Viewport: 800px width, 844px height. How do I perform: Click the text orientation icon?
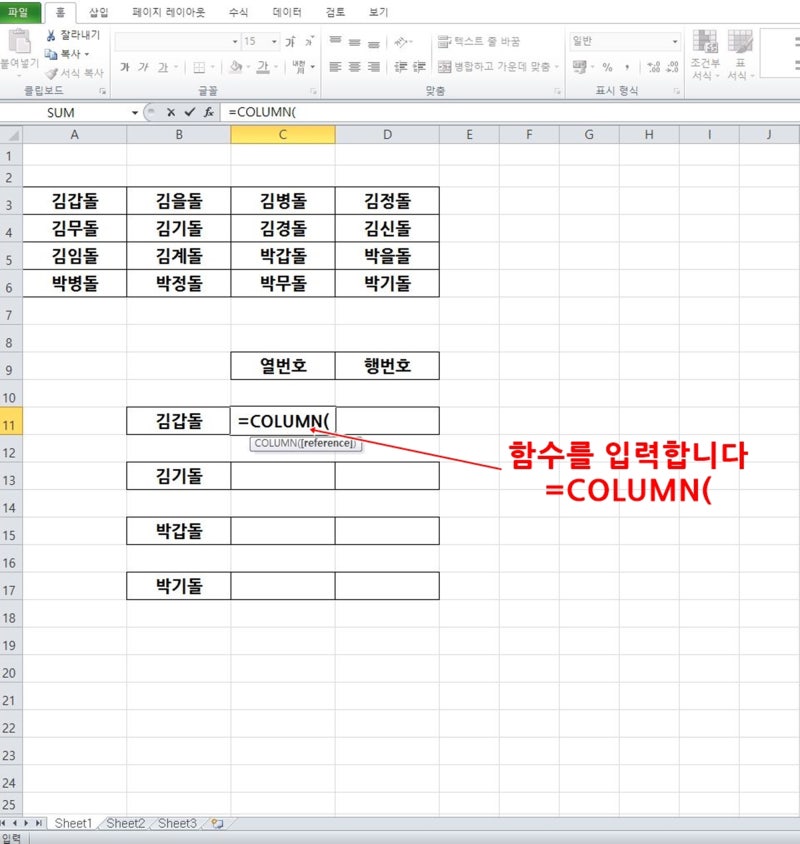coord(402,41)
